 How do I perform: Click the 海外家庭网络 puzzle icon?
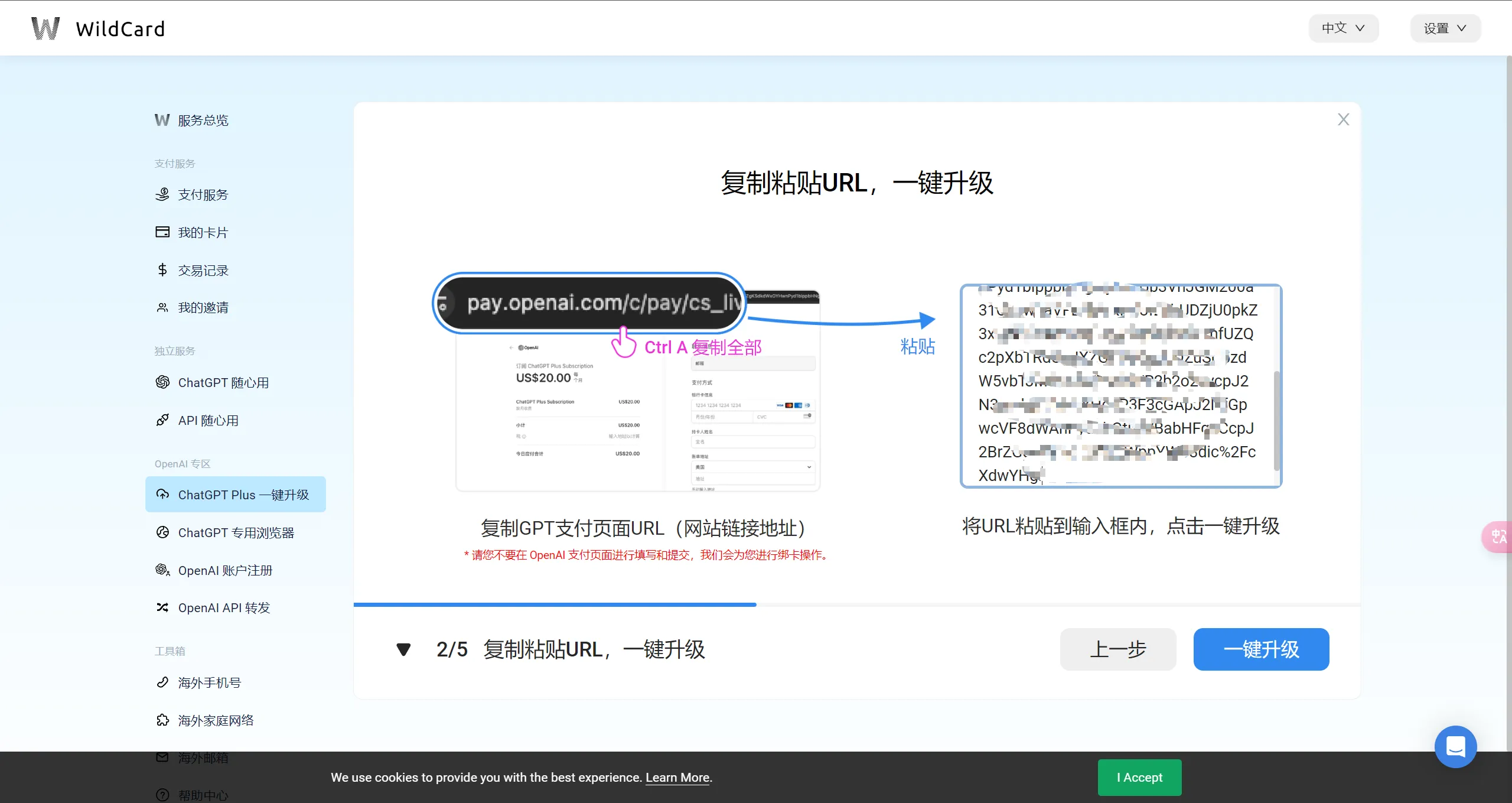coord(162,720)
